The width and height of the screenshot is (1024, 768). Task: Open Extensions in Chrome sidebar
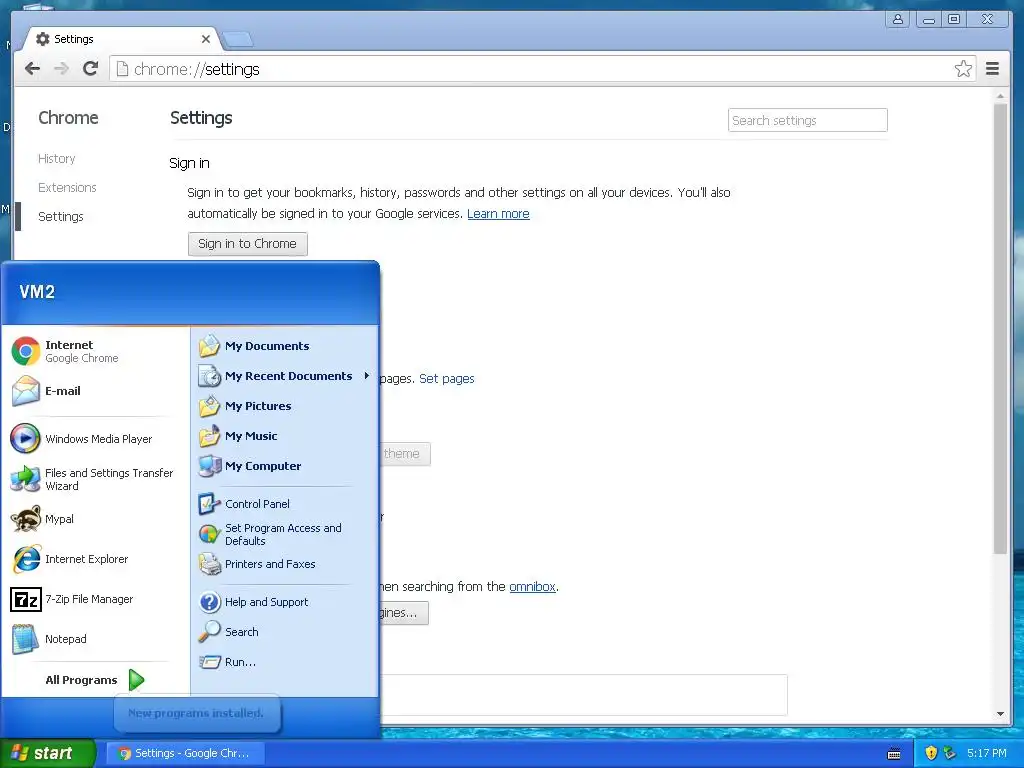pos(67,187)
